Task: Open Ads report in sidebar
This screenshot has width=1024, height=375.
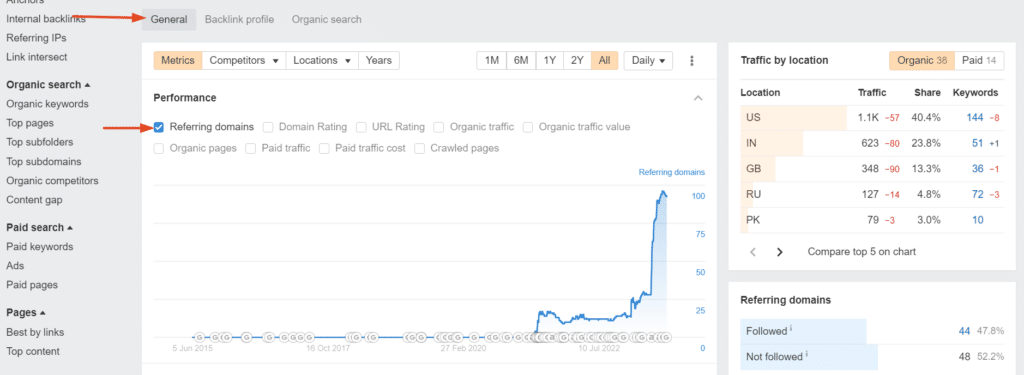Action: pos(14,266)
